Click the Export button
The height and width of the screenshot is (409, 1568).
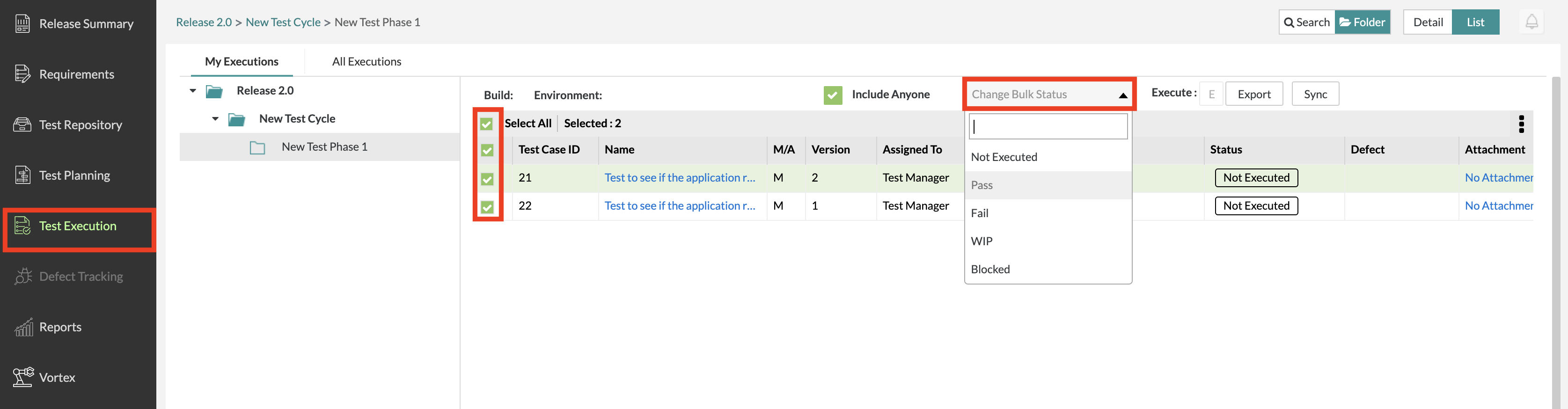1253,95
